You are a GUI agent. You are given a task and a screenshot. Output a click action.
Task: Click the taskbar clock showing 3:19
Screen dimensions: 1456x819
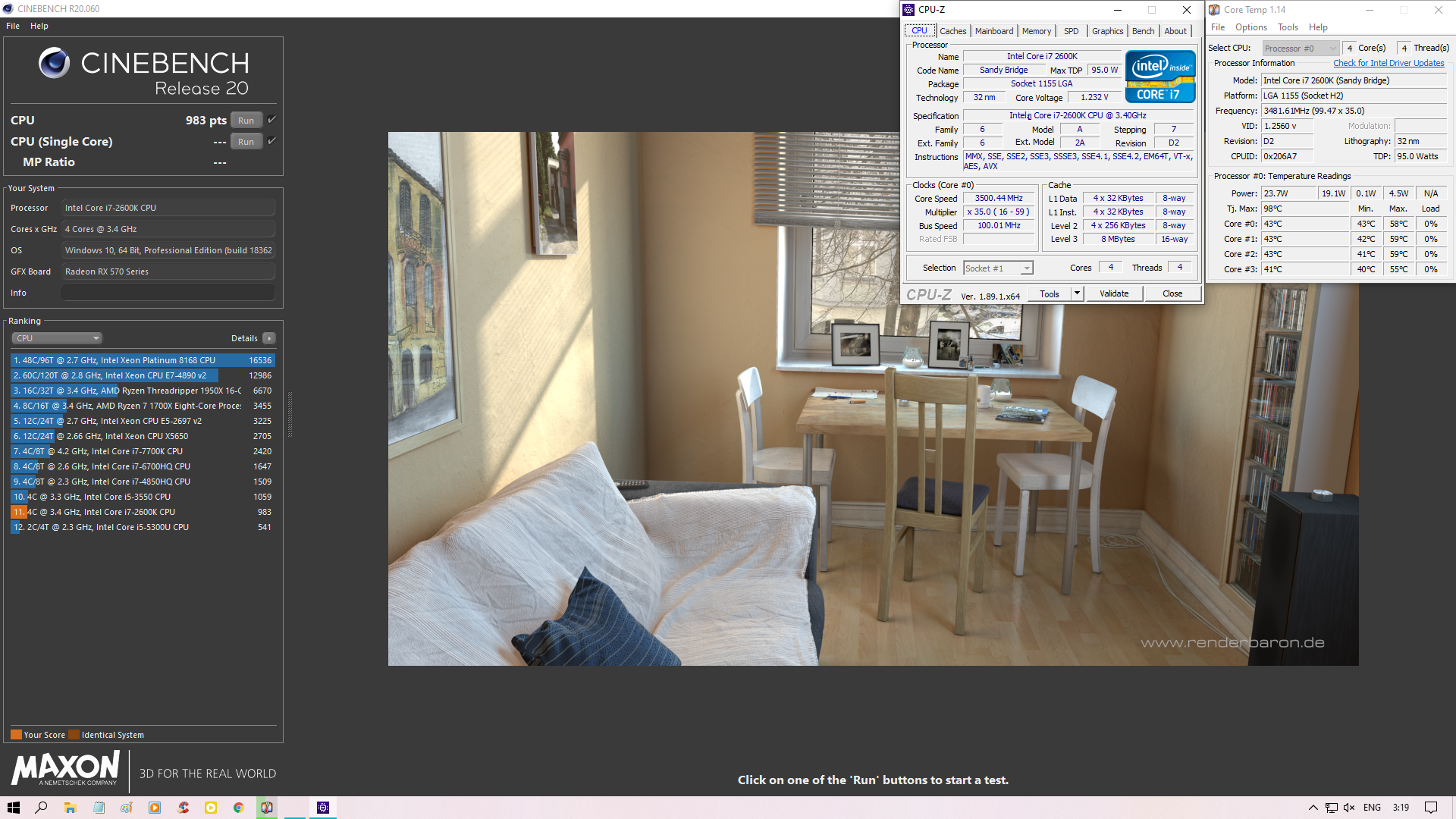1401,808
